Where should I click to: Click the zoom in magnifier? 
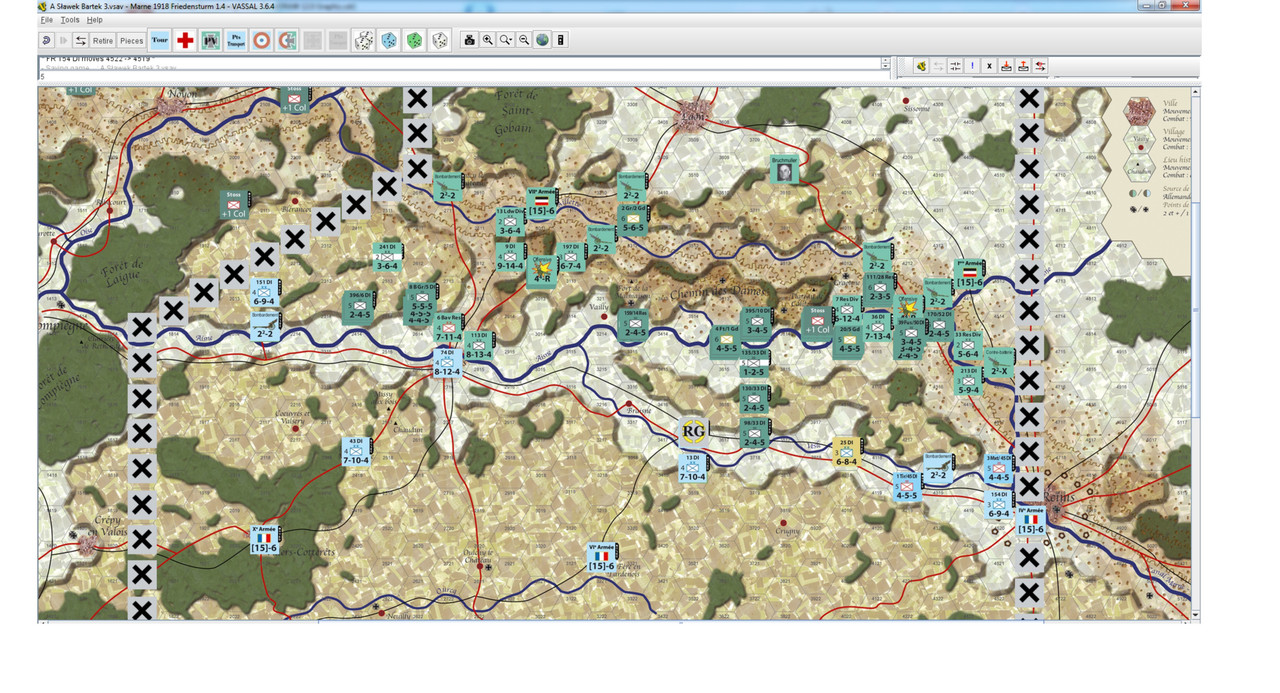tap(487, 40)
